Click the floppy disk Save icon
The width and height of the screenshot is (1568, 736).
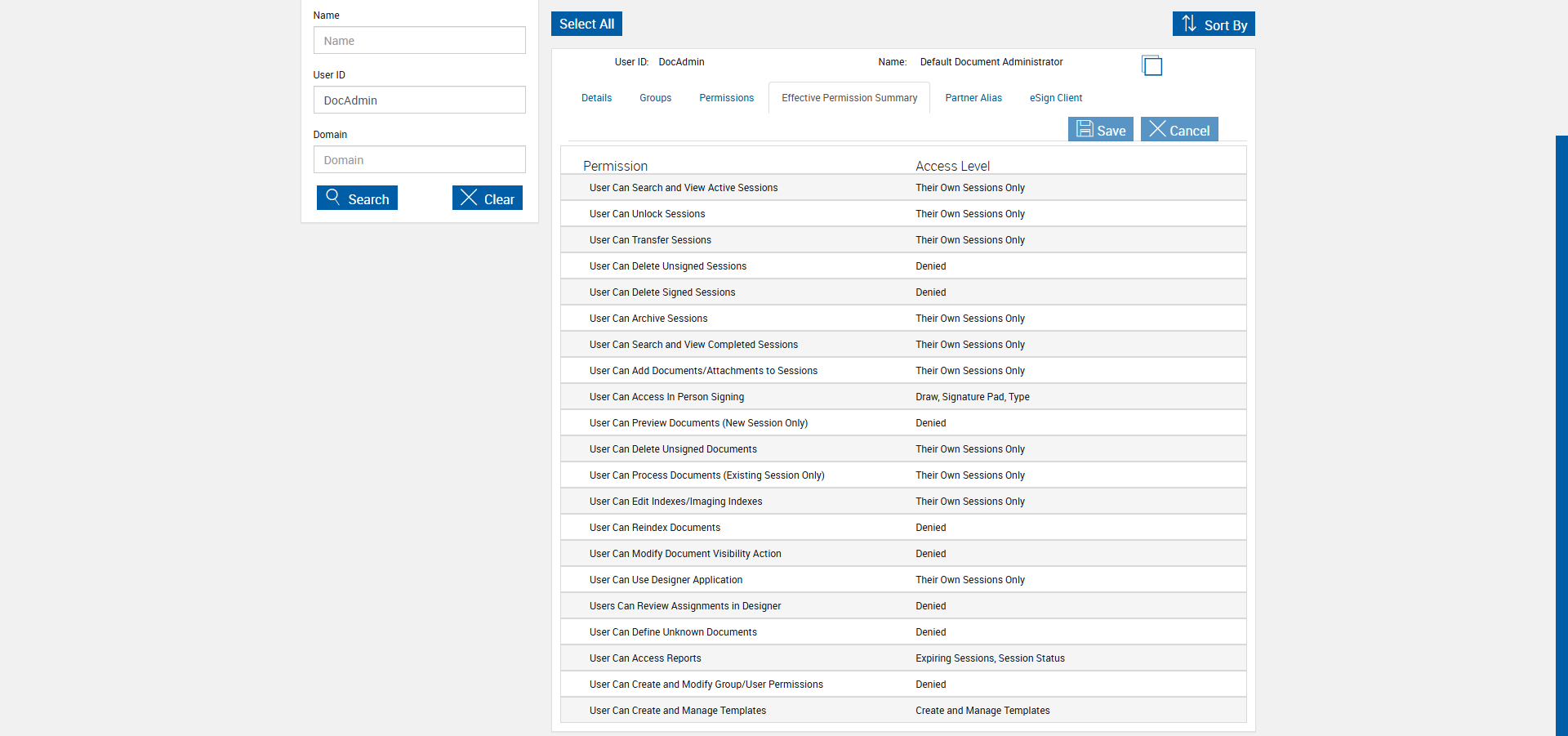[1085, 128]
